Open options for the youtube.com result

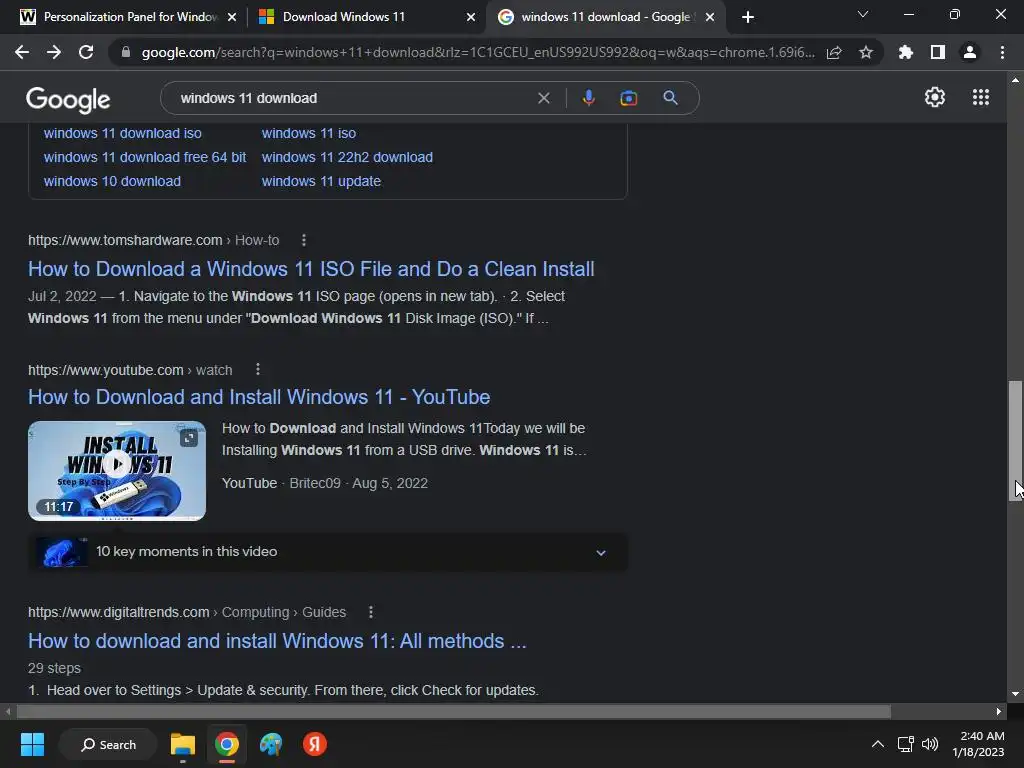[258, 370]
